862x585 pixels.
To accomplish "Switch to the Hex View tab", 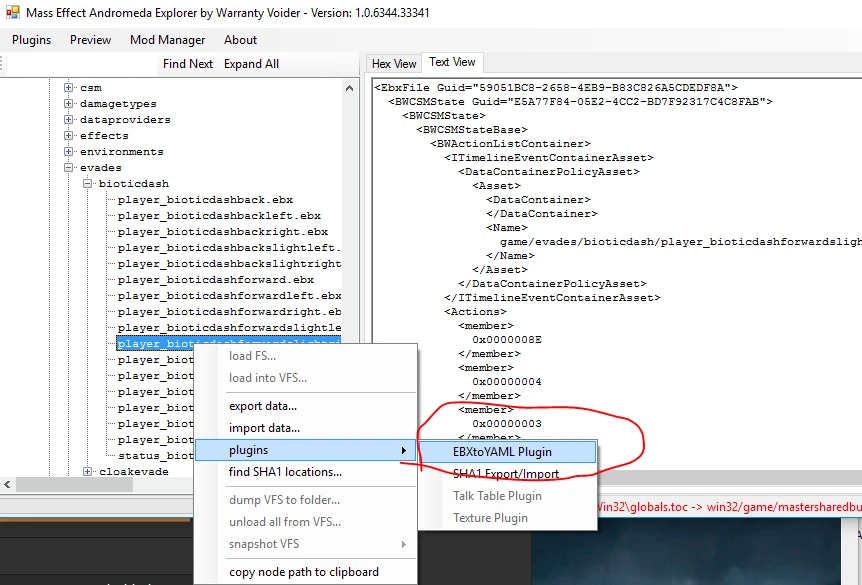I will pyautogui.click(x=392, y=62).
